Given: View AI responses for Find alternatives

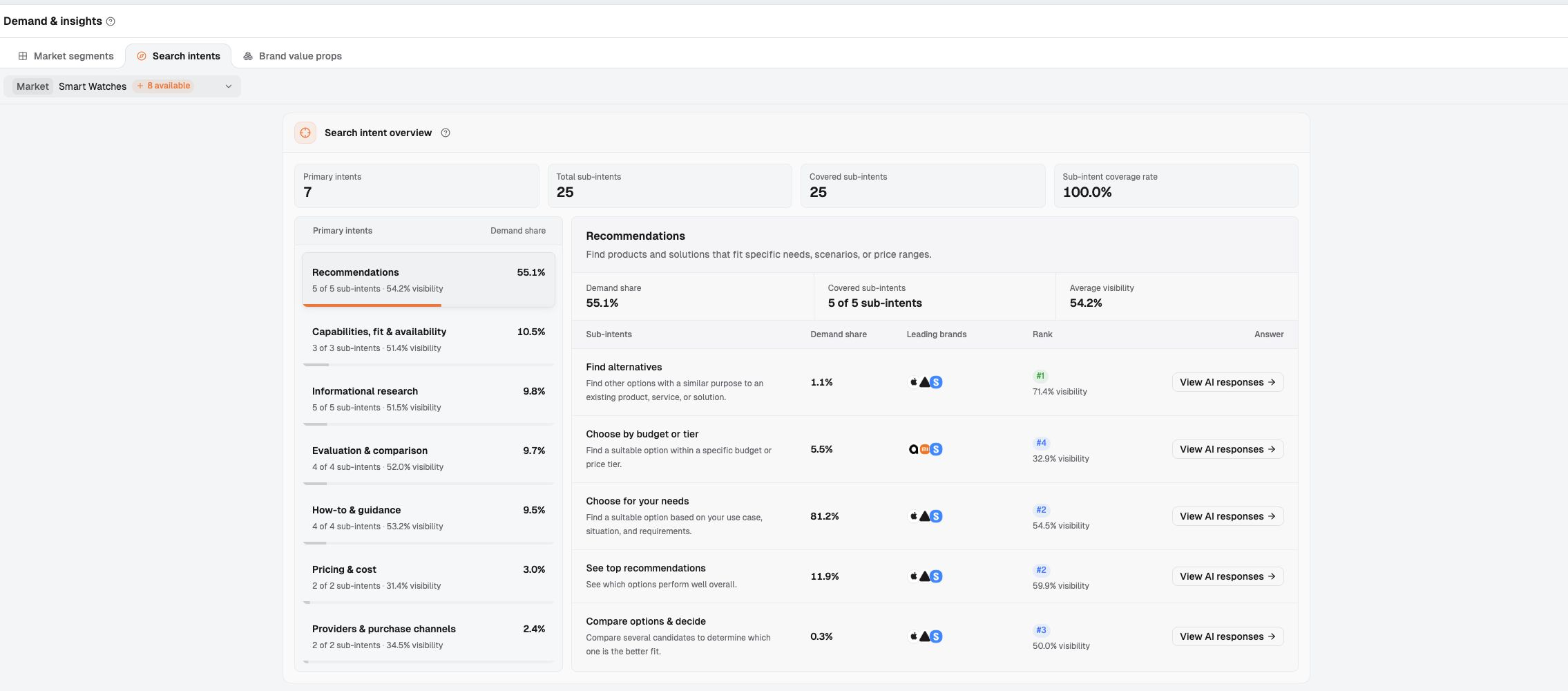Looking at the screenshot, I should point(1227,382).
